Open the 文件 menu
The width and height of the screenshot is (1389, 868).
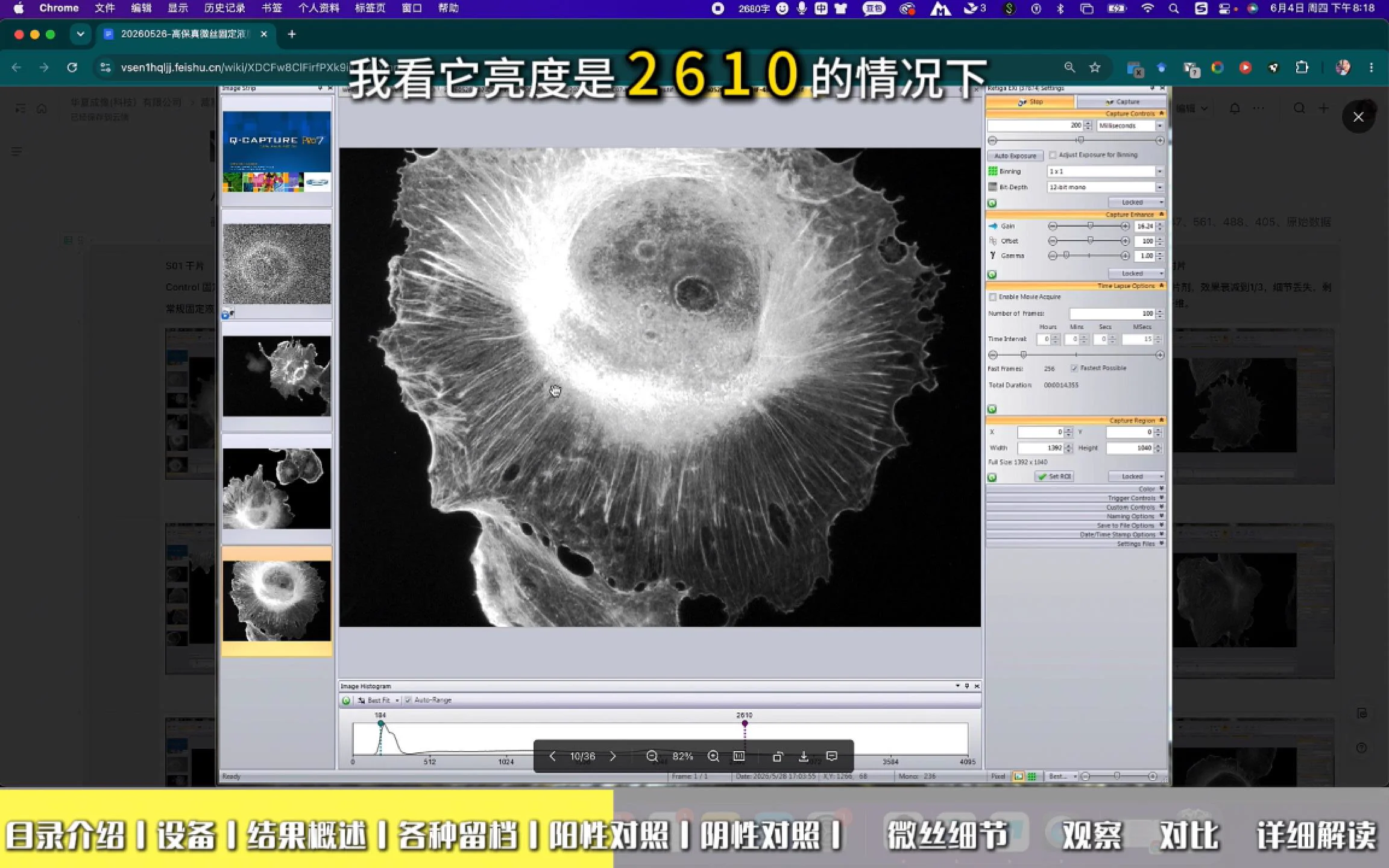[104, 8]
